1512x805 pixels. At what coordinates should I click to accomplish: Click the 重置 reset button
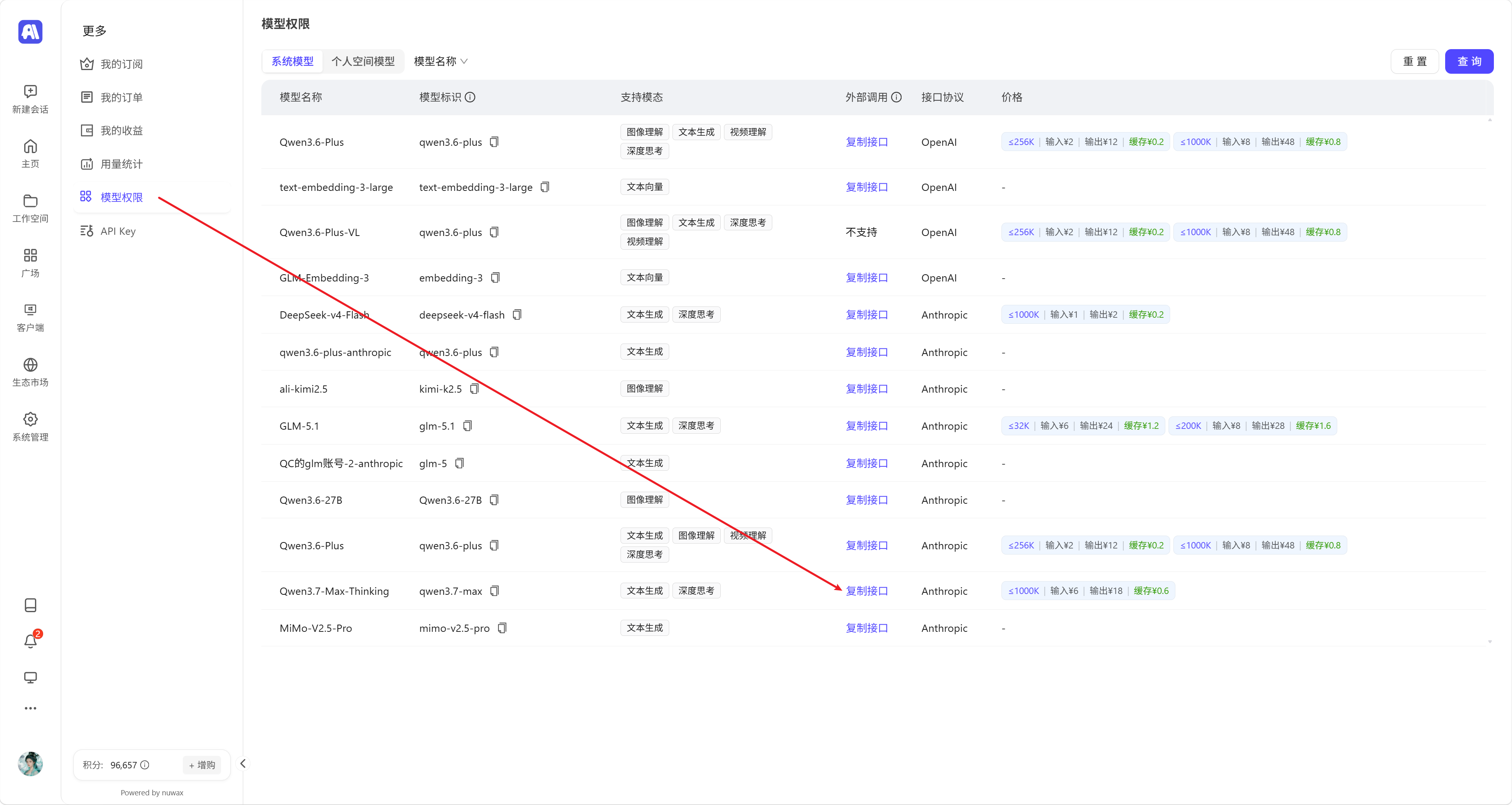click(x=1415, y=61)
